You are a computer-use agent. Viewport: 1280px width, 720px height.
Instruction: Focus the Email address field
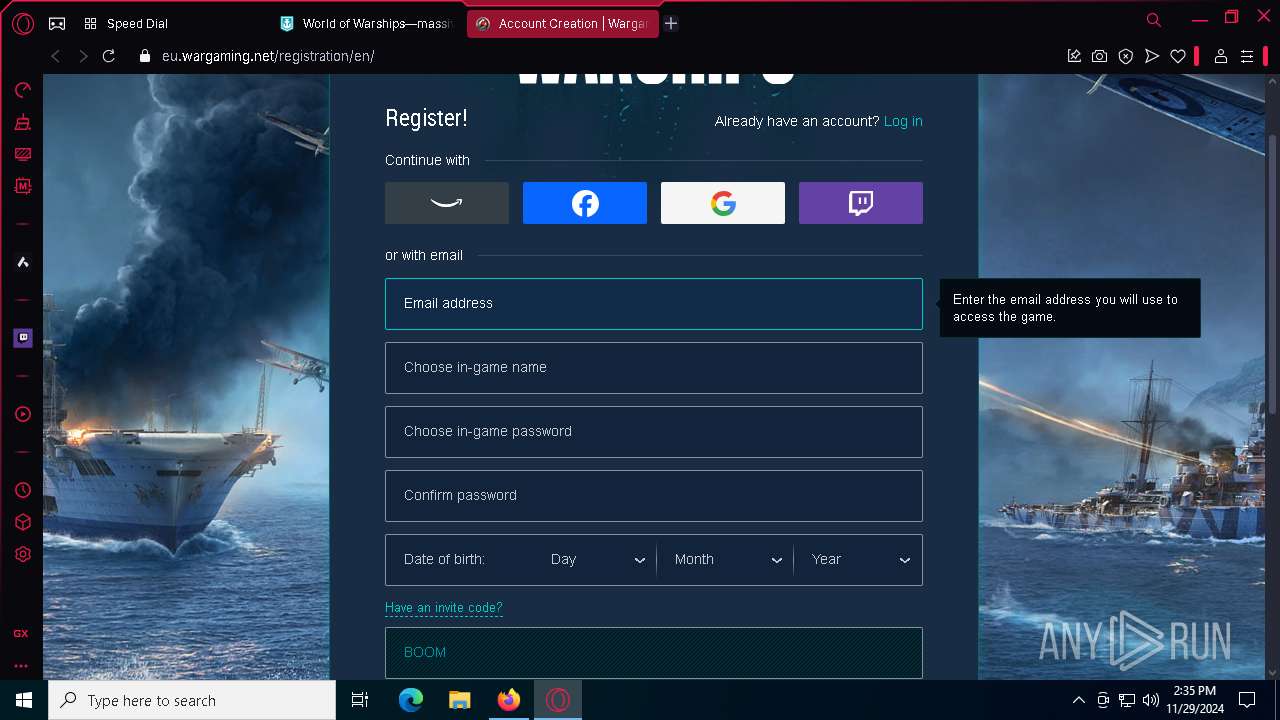click(654, 304)
